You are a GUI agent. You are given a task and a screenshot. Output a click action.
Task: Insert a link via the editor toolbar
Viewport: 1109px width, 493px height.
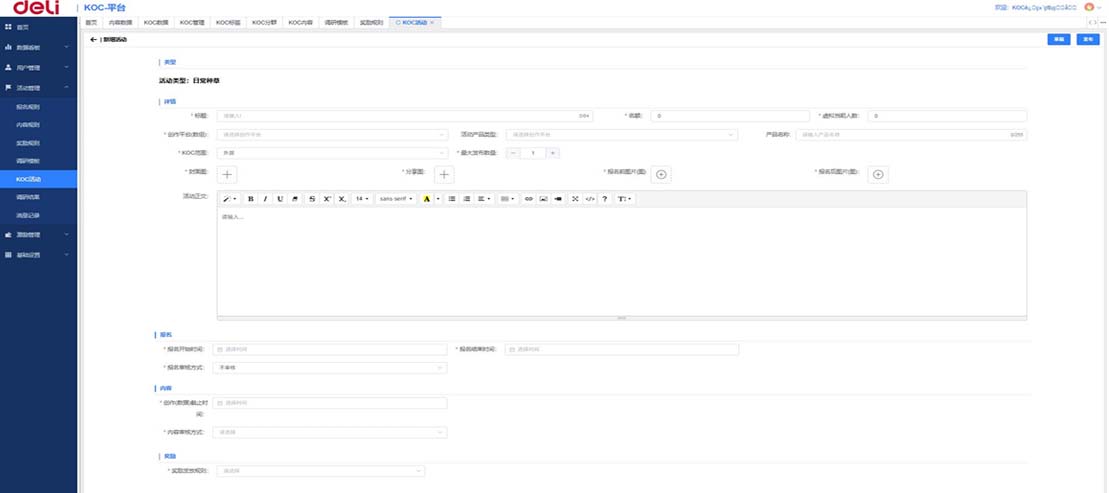pyautogui.click(x=529, y=199)
